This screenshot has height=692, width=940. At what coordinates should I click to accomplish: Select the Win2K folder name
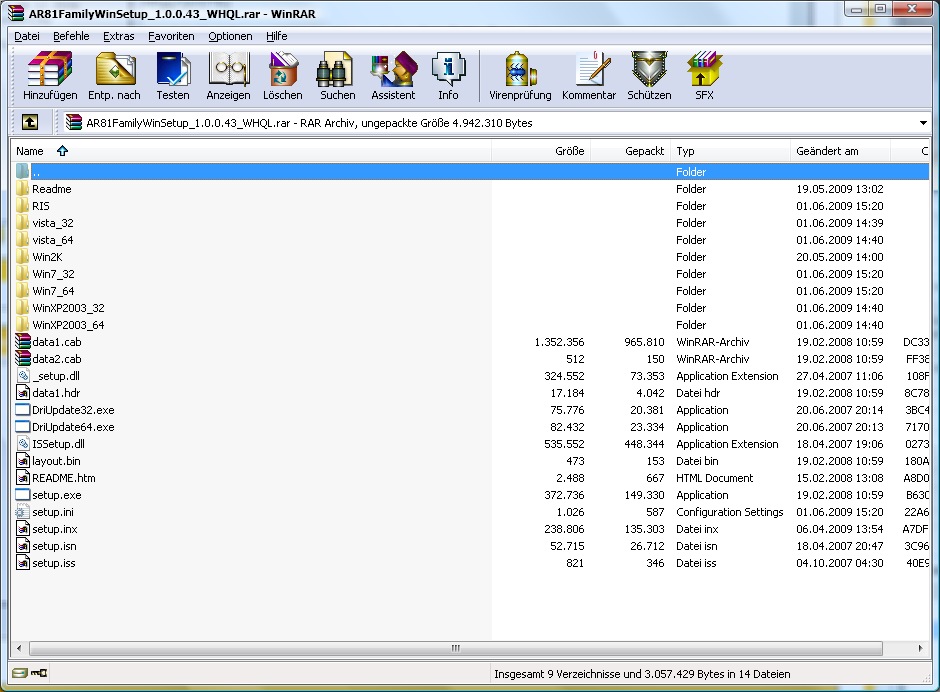(x=47, y=257)
